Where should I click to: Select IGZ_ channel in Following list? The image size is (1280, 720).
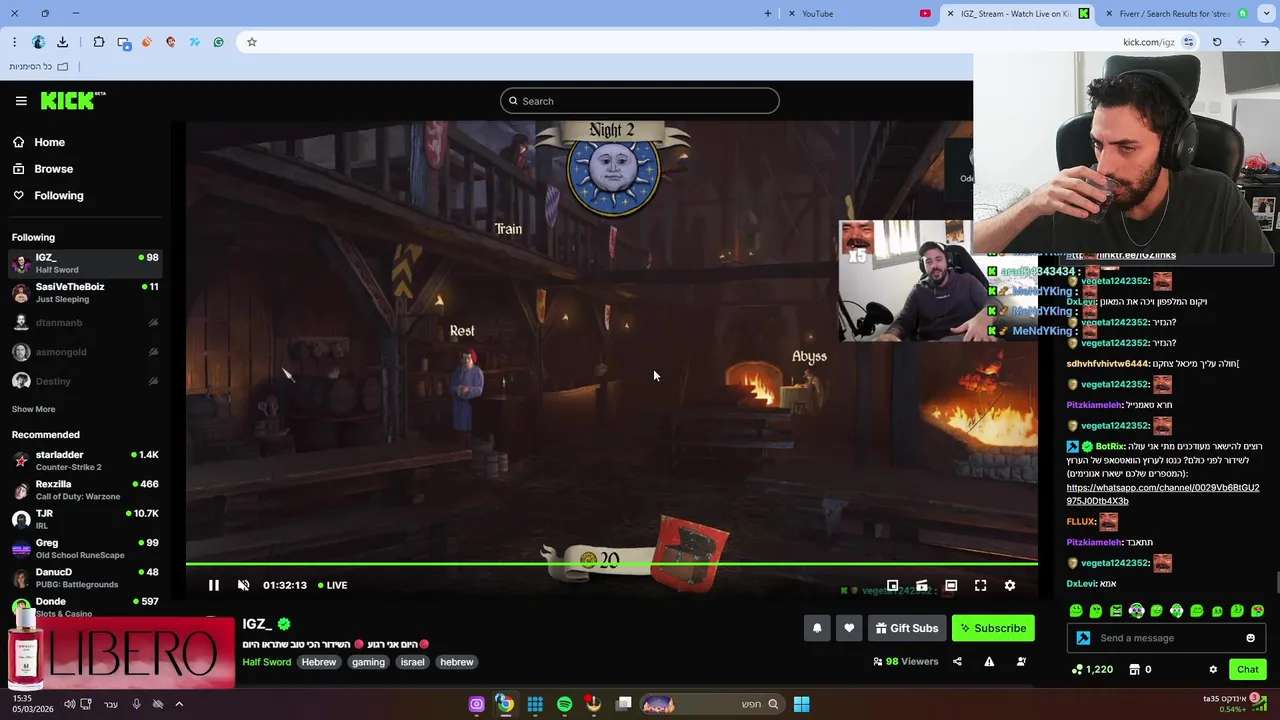pos(85,263)
